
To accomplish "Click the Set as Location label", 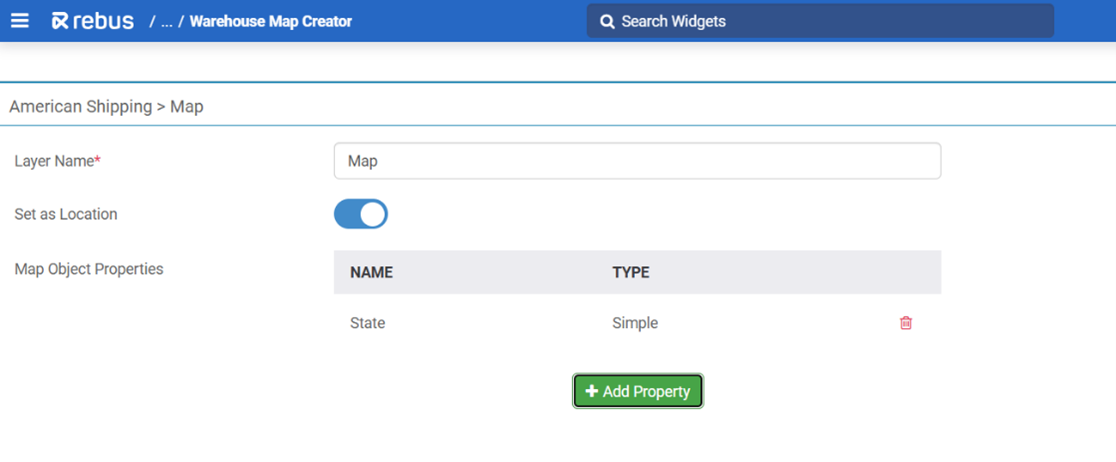I will [x=66, y=214].
